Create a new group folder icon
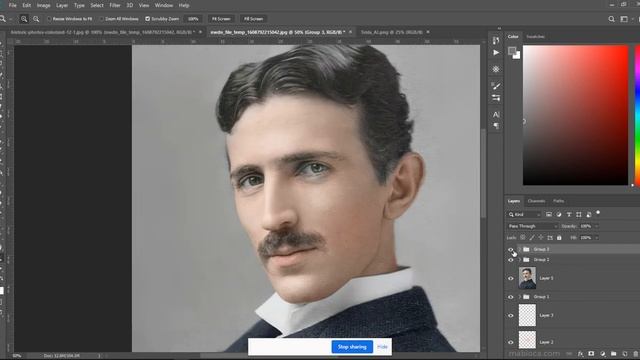Image resolution: width=640 pixels, height=360 pixels. coord(613,354)
